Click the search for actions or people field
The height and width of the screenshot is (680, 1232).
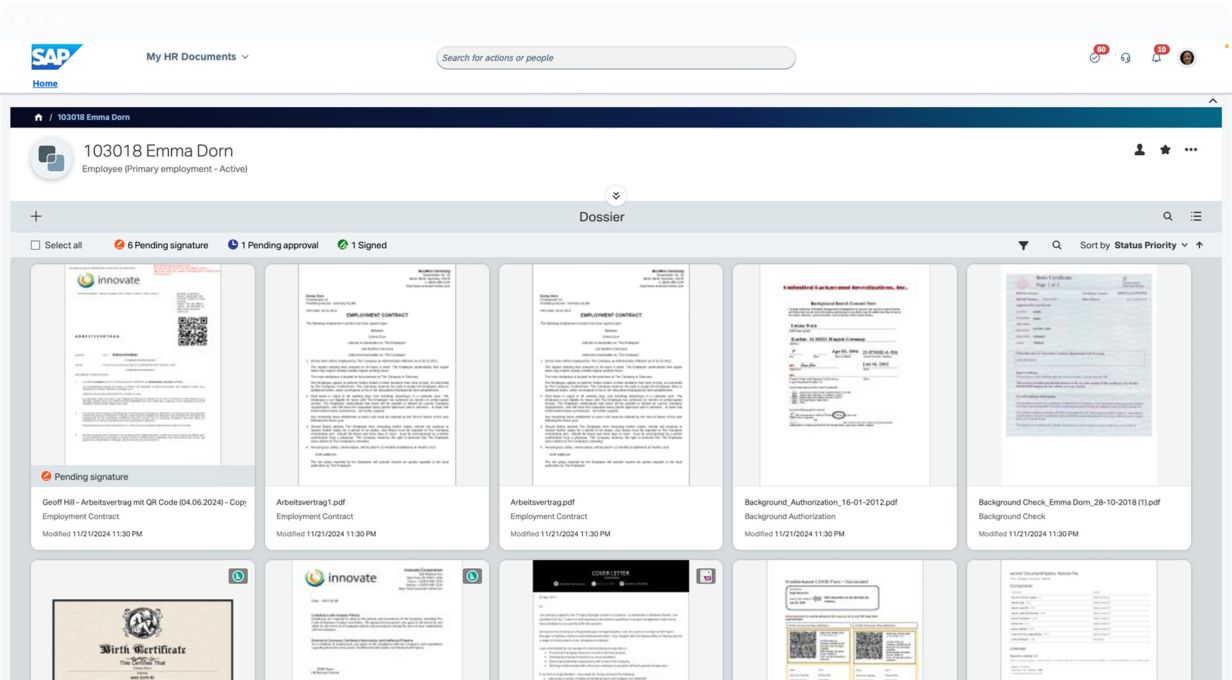(x=615, y=58)
